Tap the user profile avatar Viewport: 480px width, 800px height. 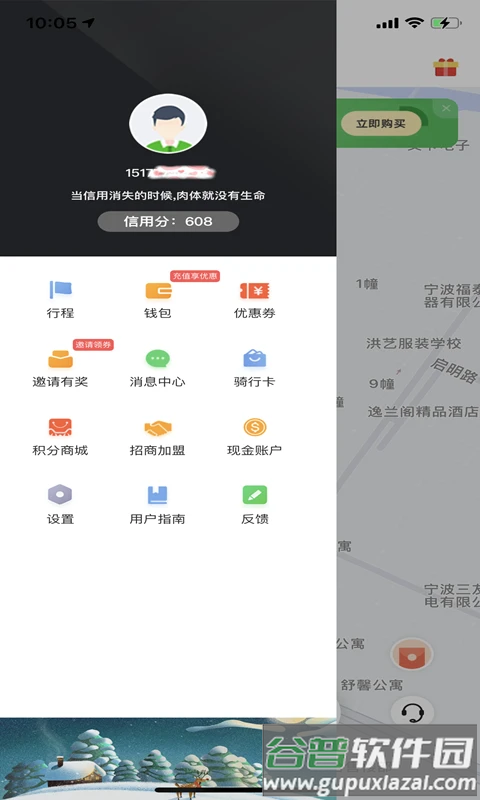(x=168, y=123)
